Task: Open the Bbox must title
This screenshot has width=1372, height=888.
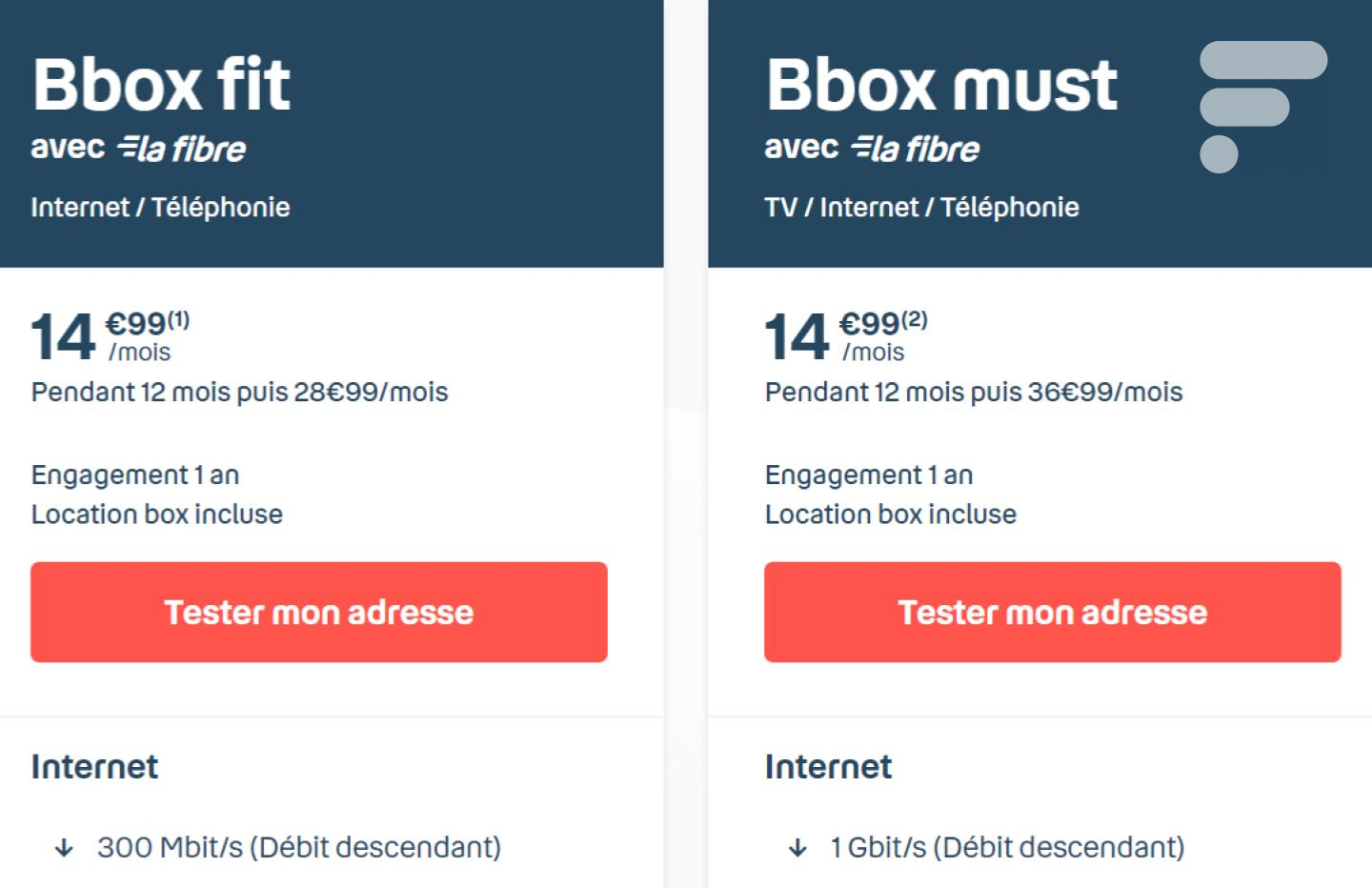Action: 941,84
